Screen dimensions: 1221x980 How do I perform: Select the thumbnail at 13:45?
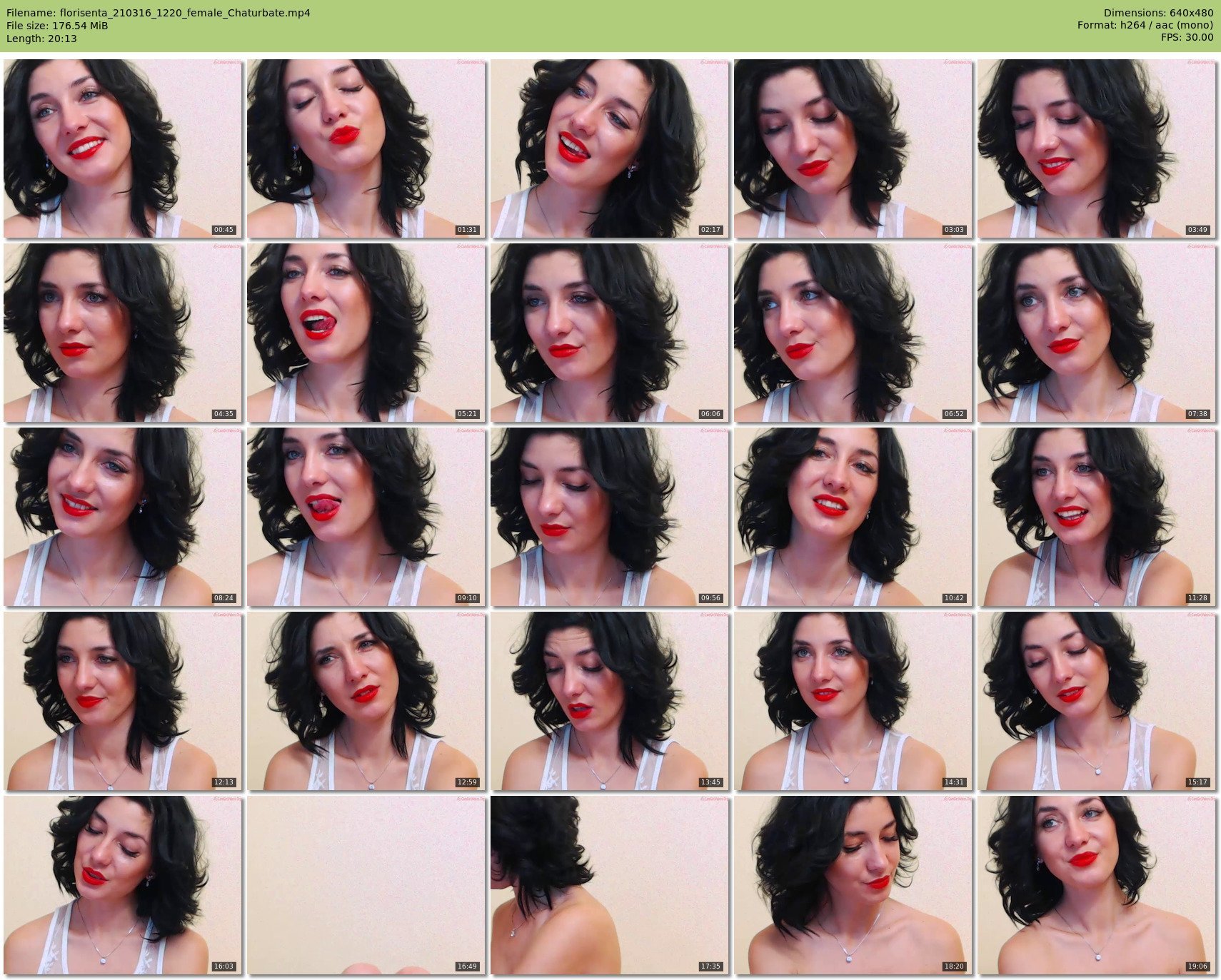point(609,701)
